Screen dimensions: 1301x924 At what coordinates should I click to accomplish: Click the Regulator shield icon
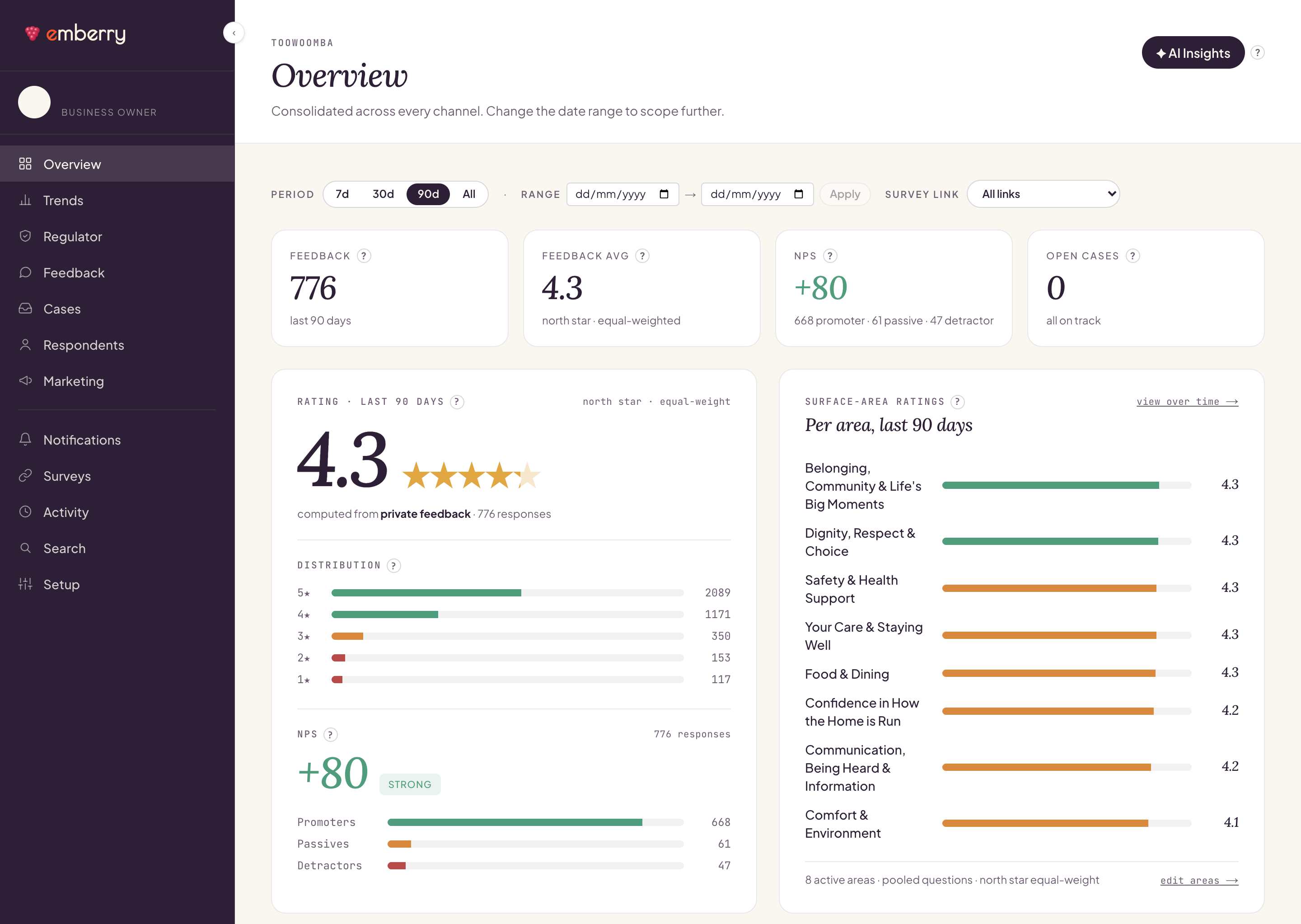[25, 236]
